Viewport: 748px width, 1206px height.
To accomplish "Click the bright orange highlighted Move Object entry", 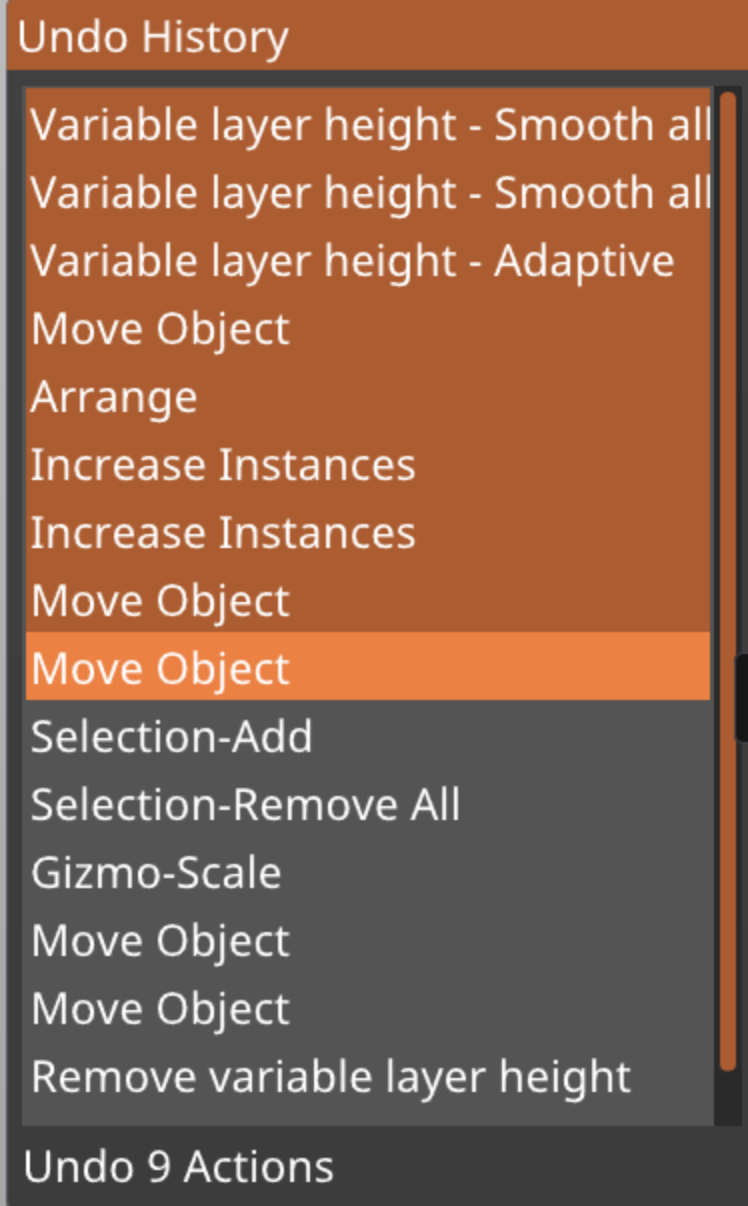I will click(161, 668).
